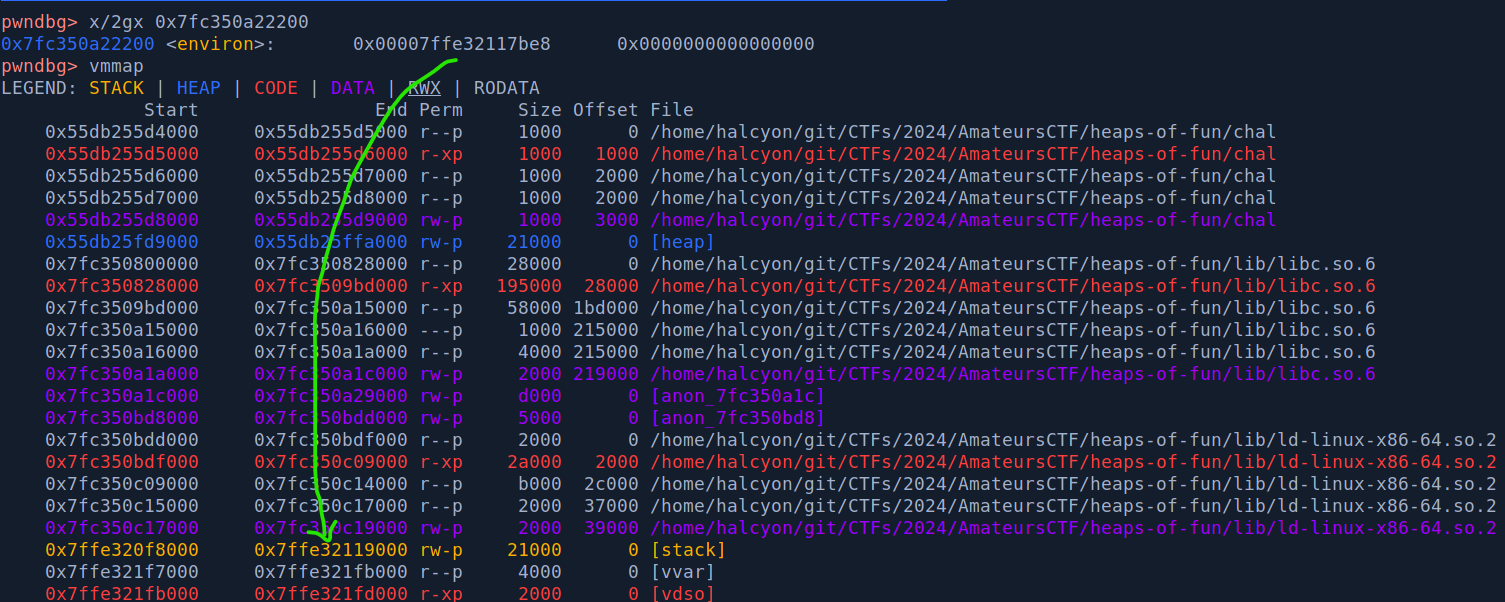Click the CODE label in the legend
The height and width of the screenshot is (602, 1505).
coord(275,88)
